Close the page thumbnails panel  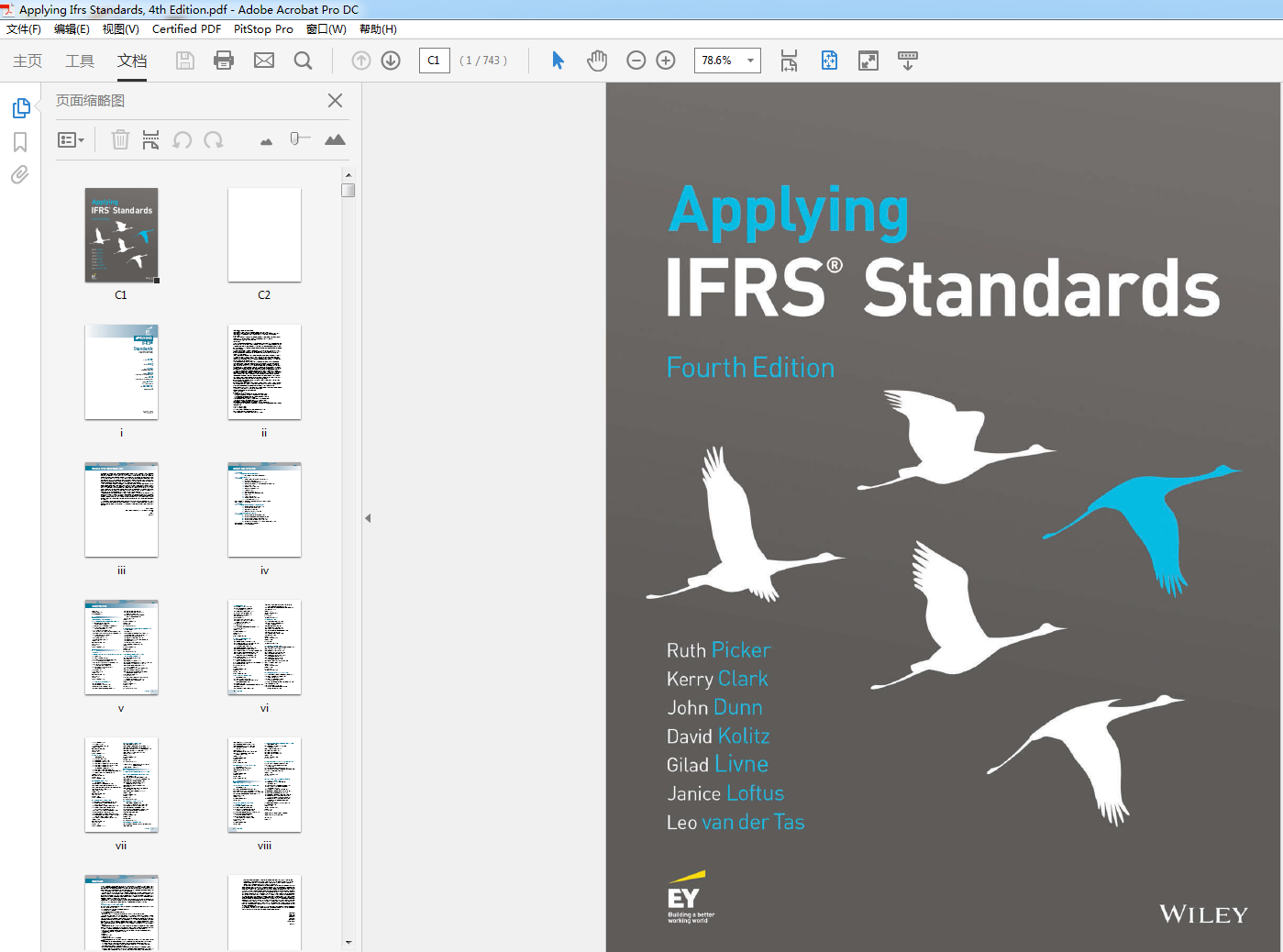[336, 101]
